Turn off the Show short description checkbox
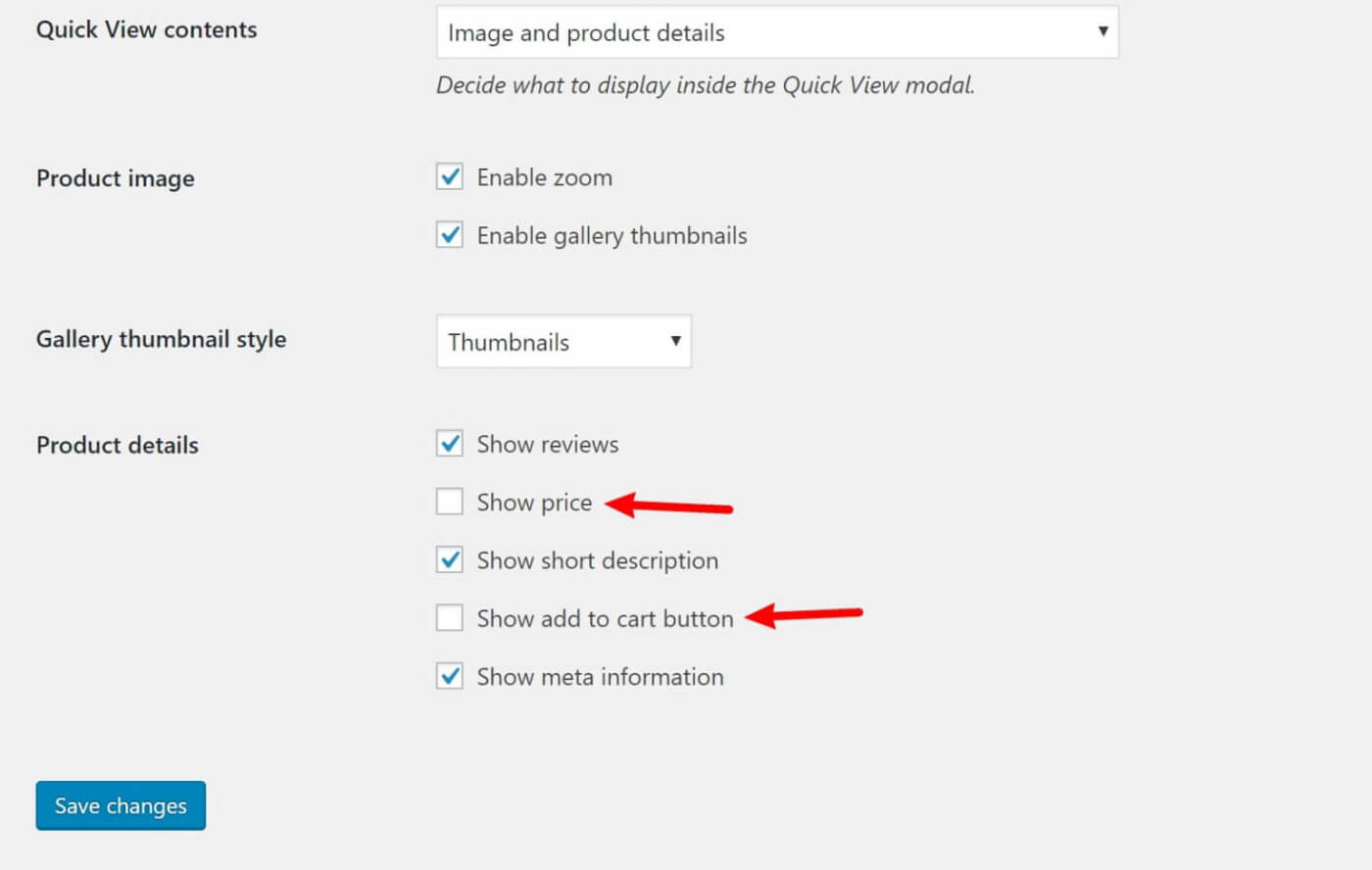 [450, 560]
